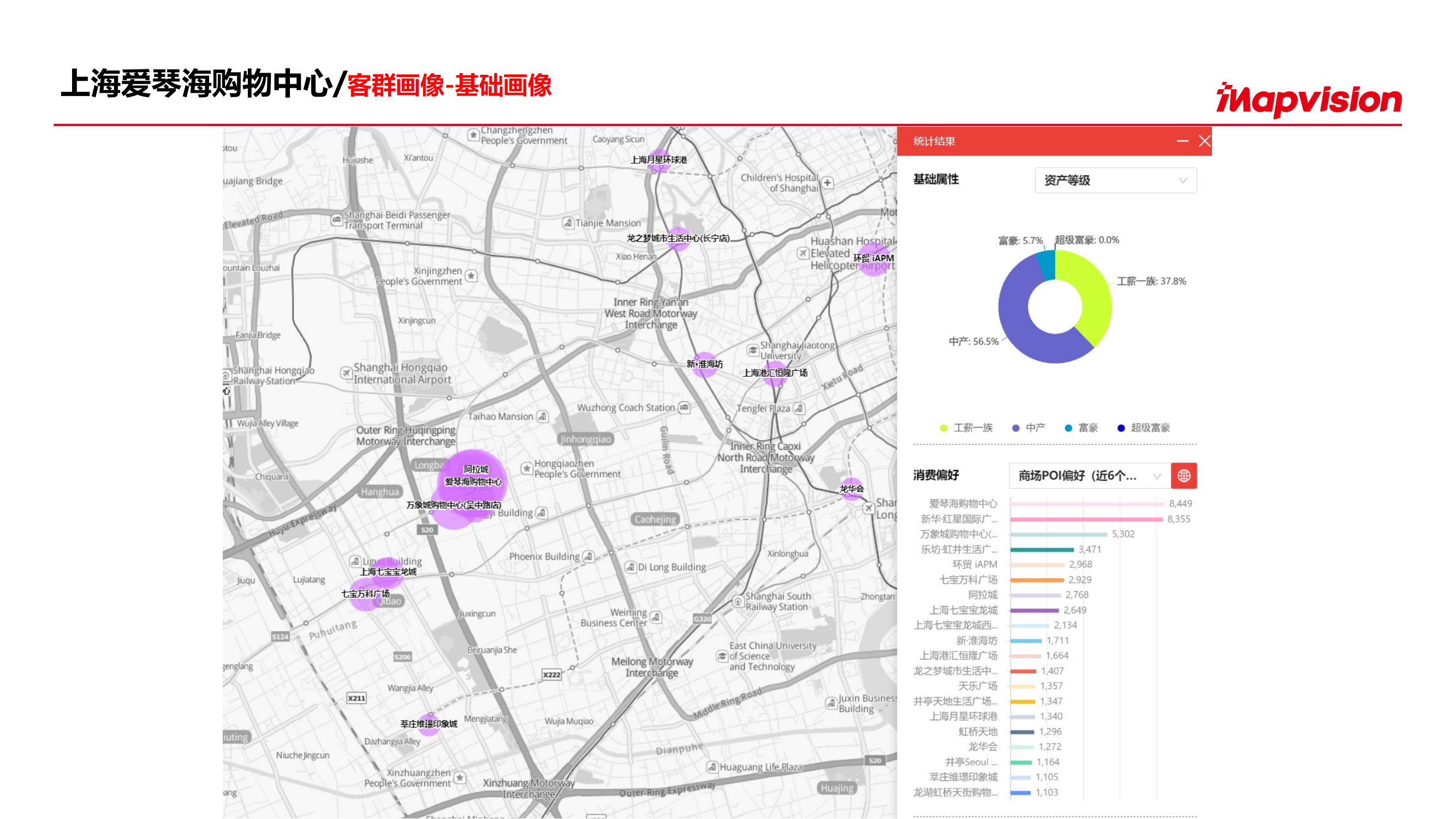1456x819 pixels.
Task: Toggle the 超级富豪 legend item
Action: (1143, 428)
